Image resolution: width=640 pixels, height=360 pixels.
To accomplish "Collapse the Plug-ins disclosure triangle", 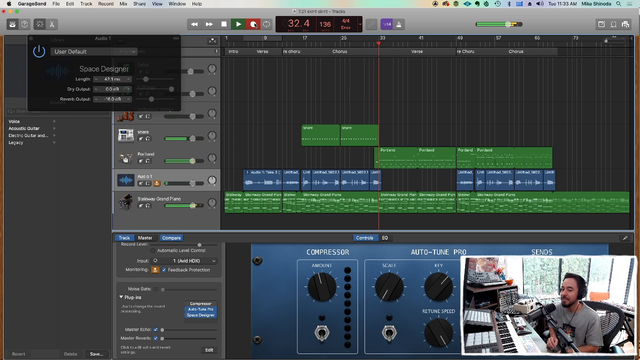I will (x=121, y=297).
